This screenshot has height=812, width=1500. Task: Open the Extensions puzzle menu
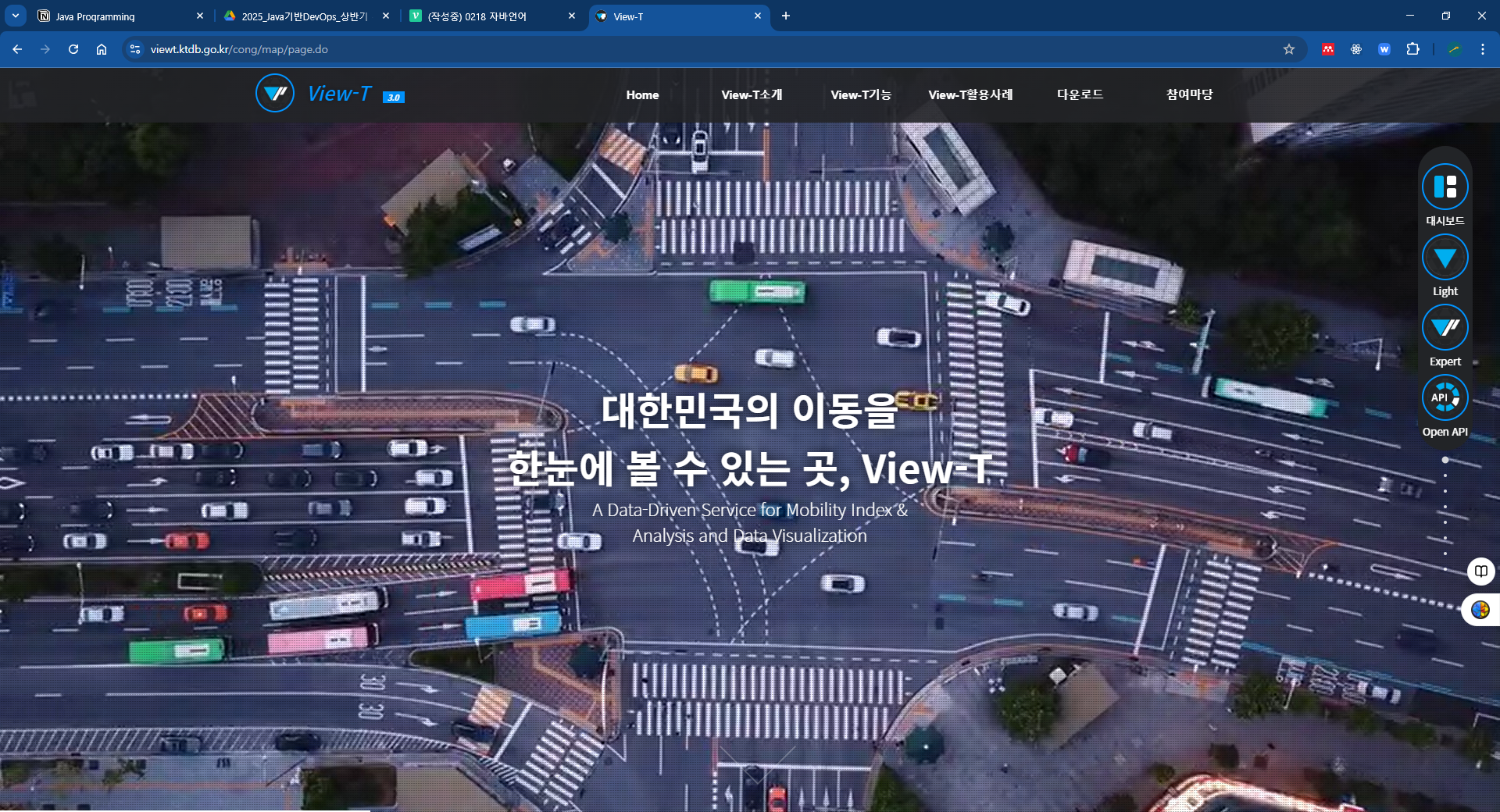pos(1412,49)
